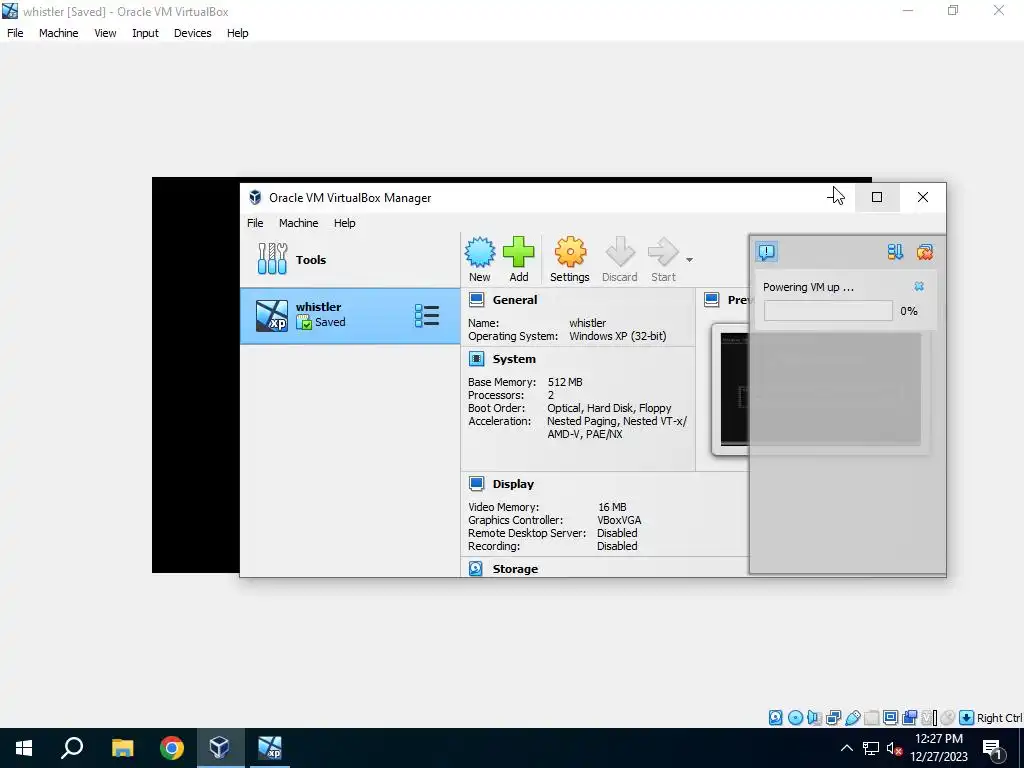1024x768 pixels.
Task: Open Help menu in VirtualBox Manager window
Action: 345,223
